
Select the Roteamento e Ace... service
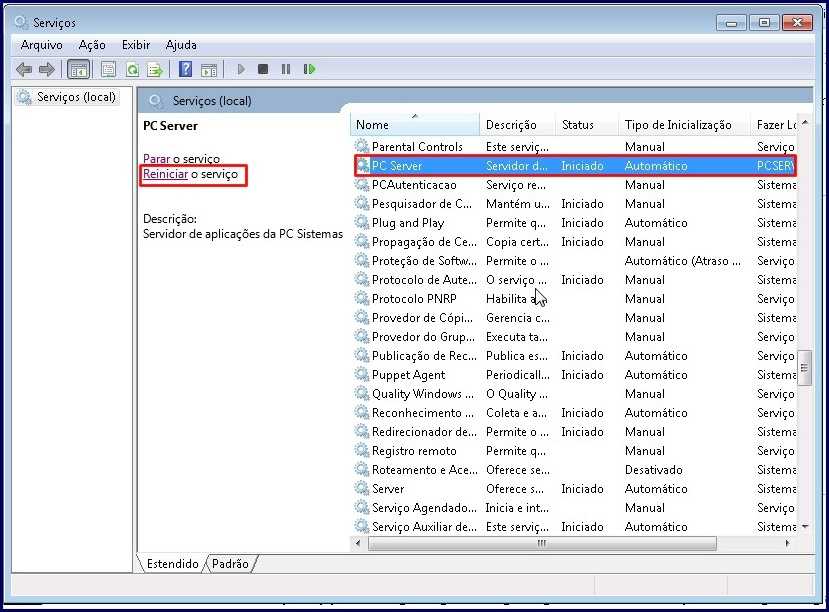click(573, 470)
